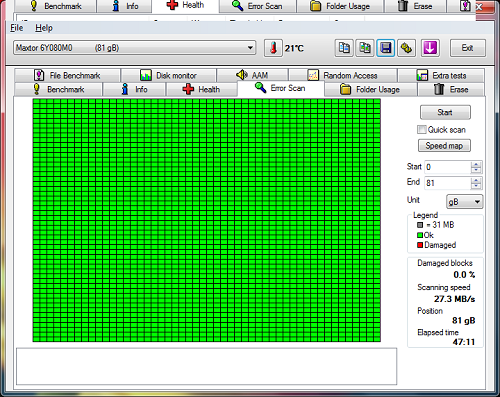Open the Disk monitor tab

click(x=169, y=75)
